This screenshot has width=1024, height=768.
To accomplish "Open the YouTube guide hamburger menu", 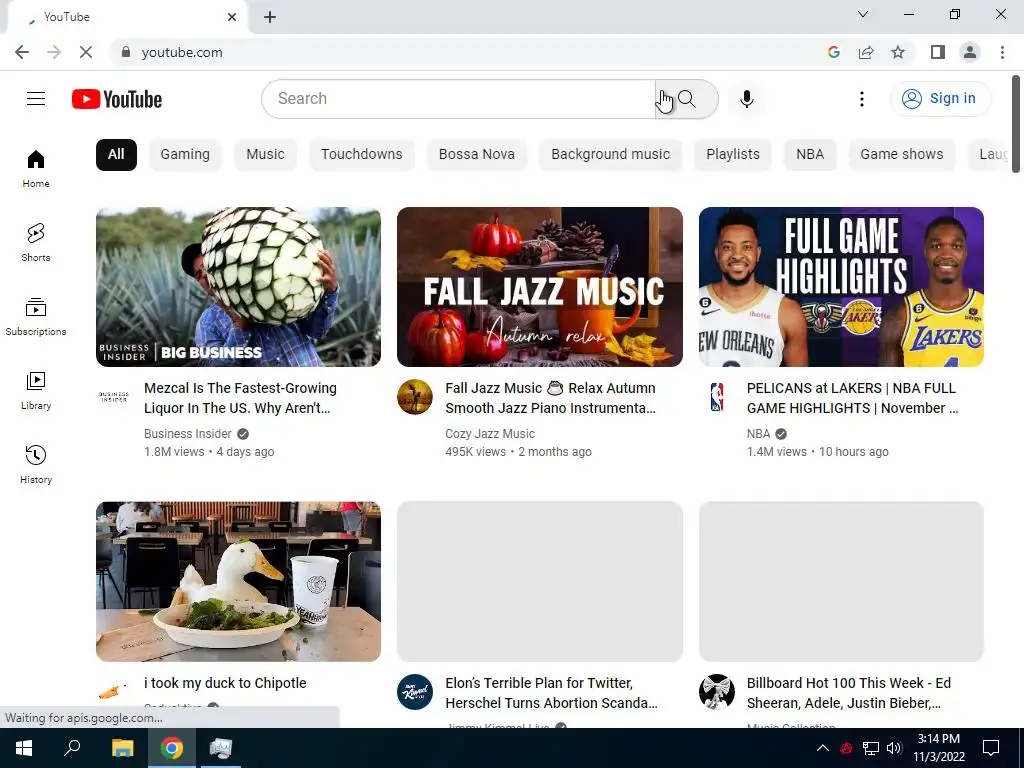I will point(36,99).
